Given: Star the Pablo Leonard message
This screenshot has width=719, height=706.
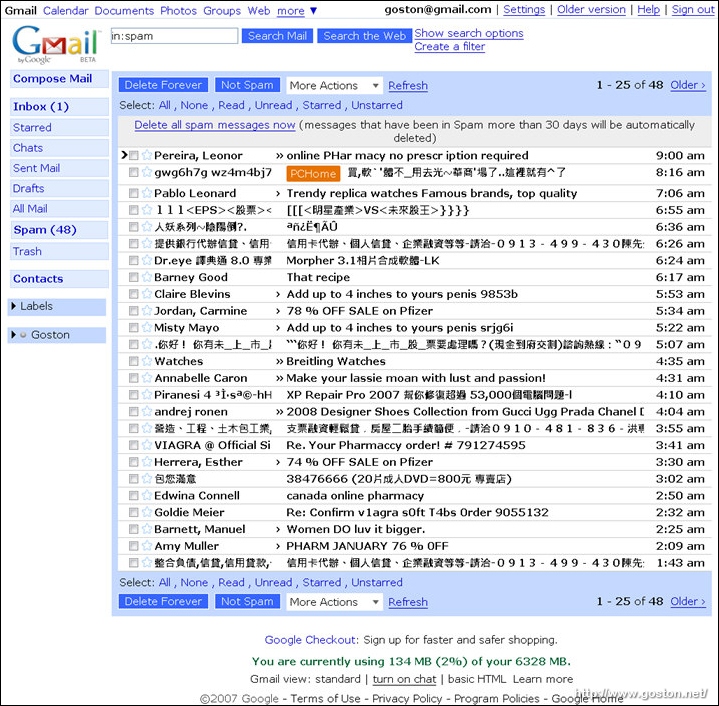Looking at the screenshot, I should click(147, 193).
